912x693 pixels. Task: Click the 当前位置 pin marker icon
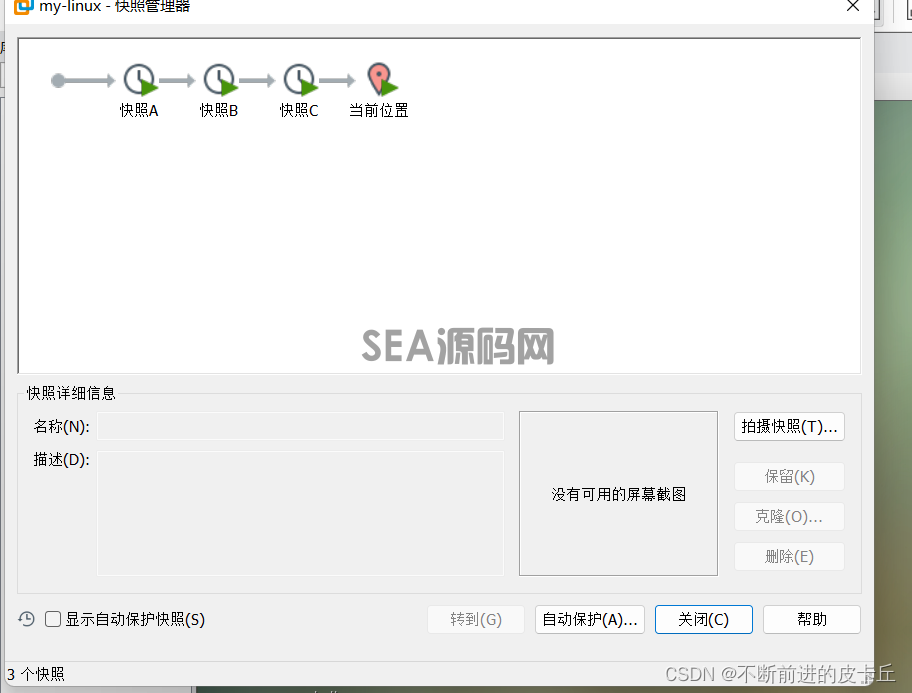[x=381, y=79]
